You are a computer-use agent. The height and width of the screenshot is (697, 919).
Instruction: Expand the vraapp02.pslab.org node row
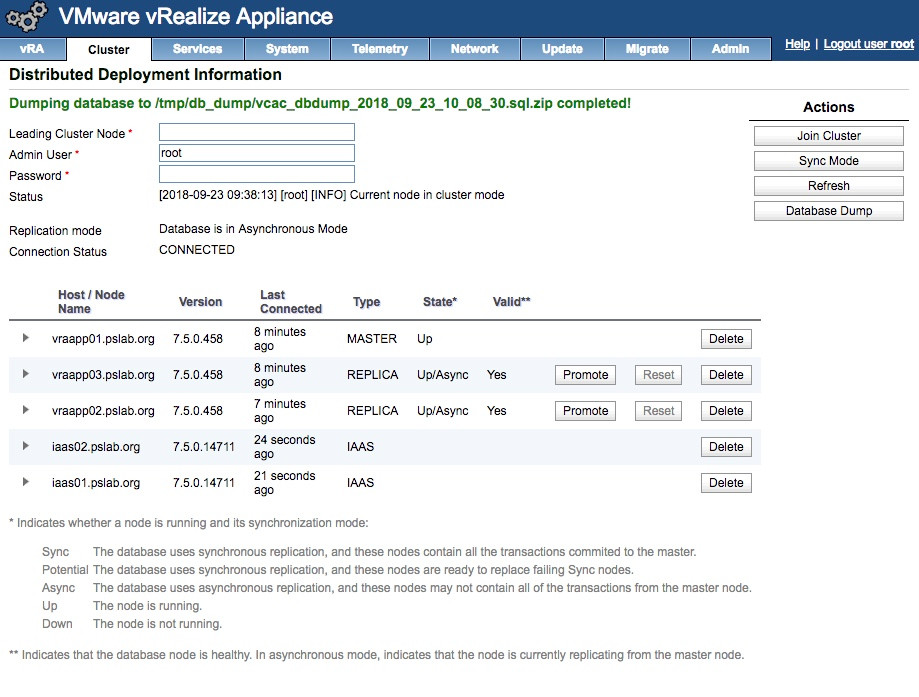point(26,410)
